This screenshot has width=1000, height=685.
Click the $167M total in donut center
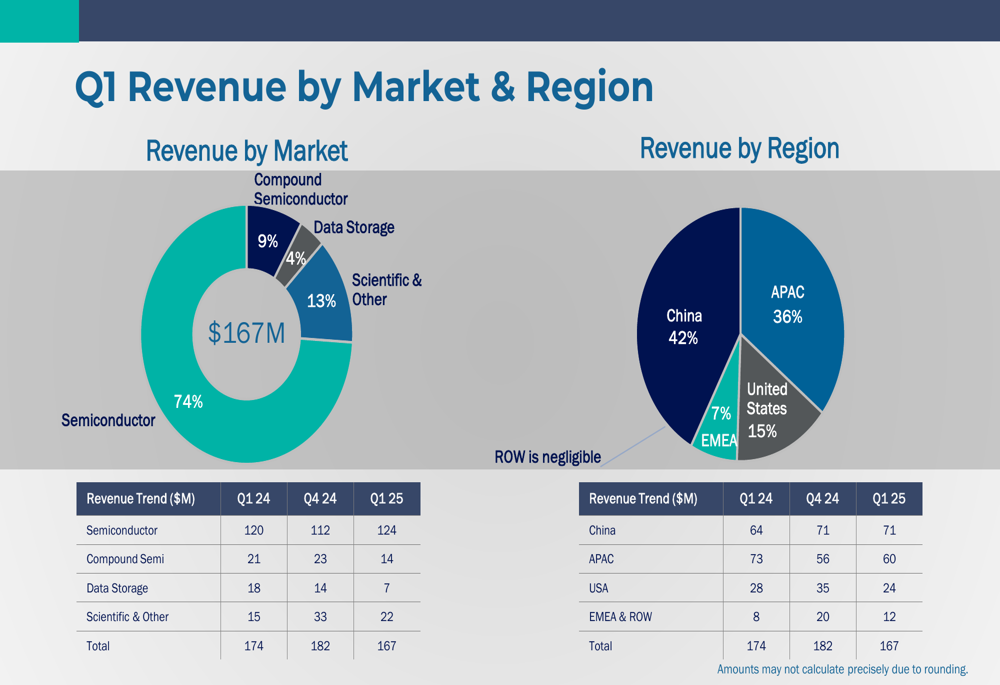tap(246, 333)
